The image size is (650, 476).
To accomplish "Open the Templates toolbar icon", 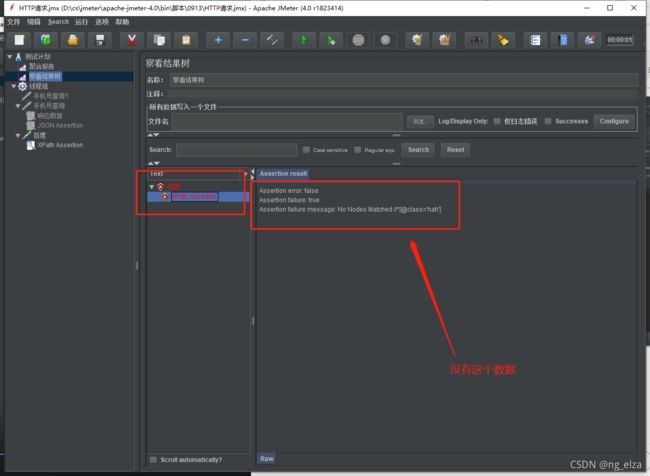I will tap(46, 40).
